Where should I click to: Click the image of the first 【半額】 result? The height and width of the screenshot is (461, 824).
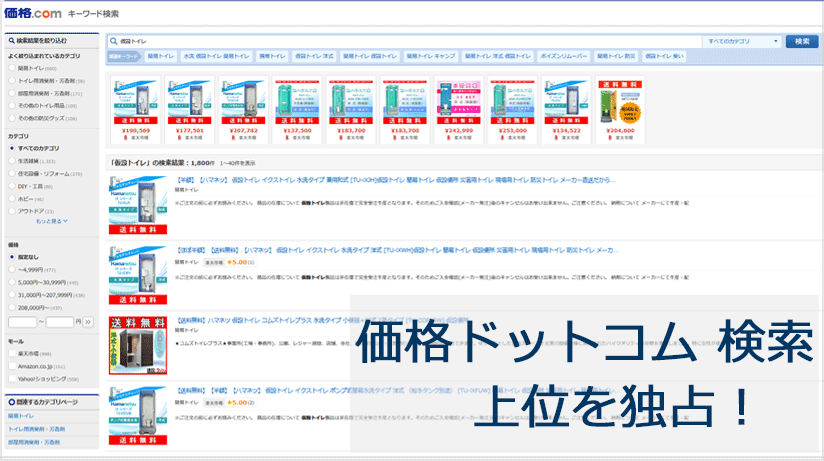click(138, 205)
